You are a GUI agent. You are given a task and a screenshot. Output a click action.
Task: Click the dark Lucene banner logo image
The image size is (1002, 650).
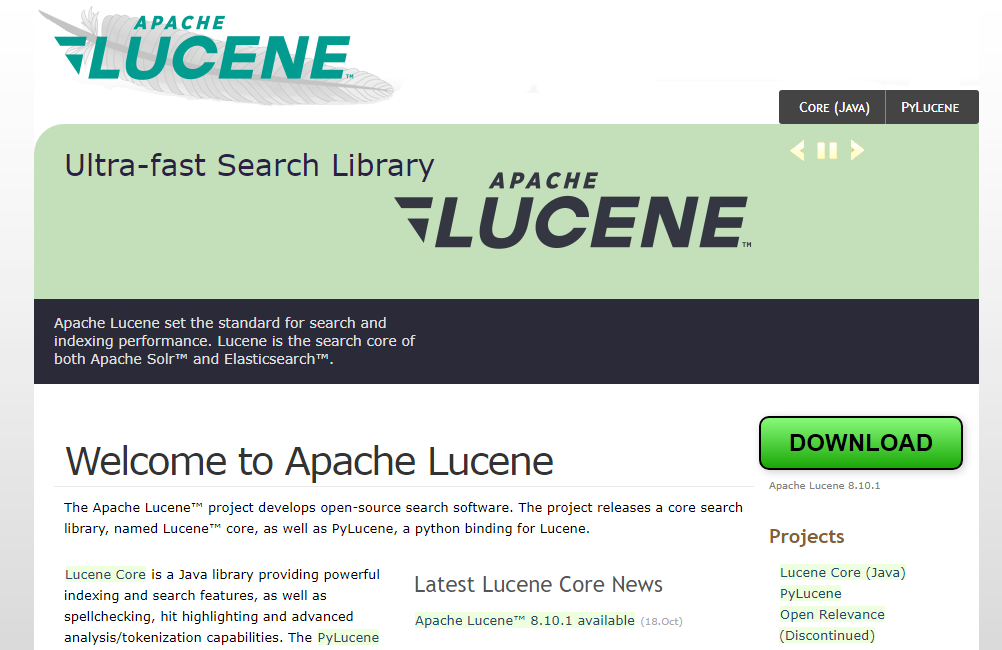(x=573, y=210)
